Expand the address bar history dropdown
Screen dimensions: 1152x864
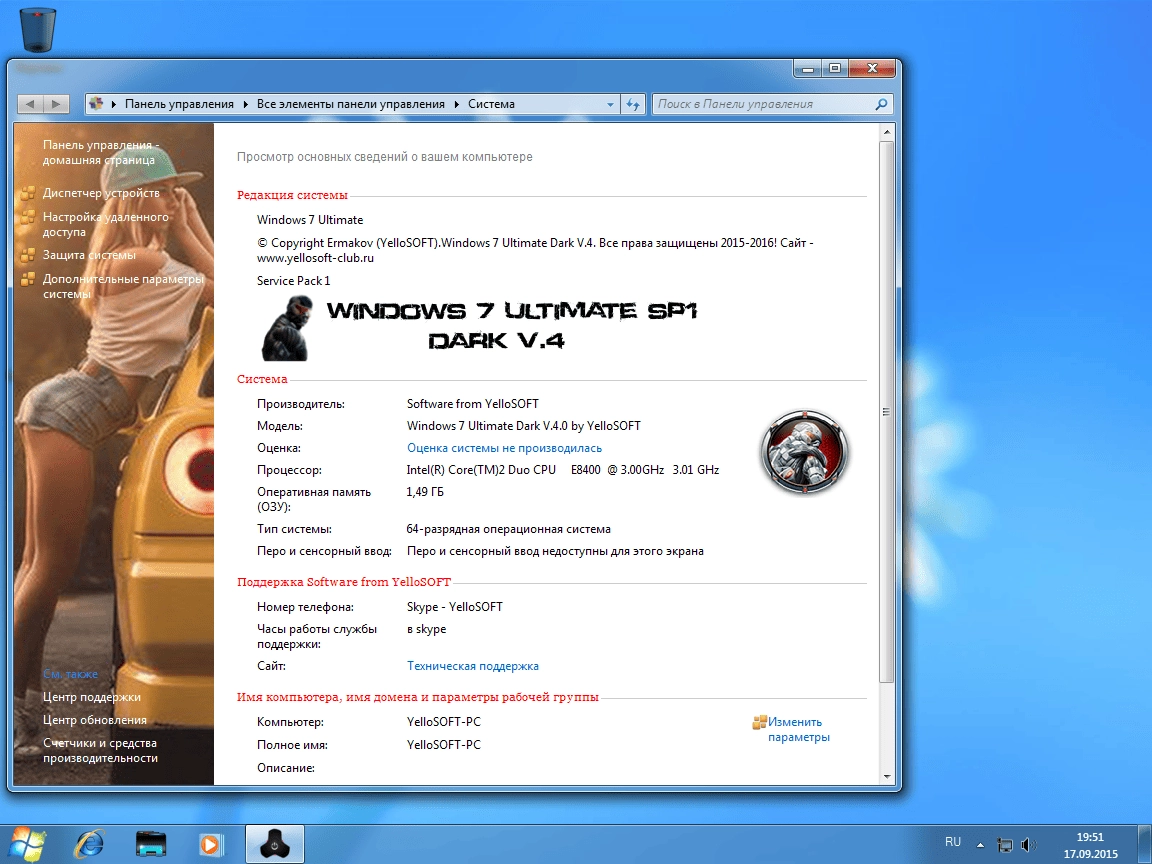tap(610, 104)
